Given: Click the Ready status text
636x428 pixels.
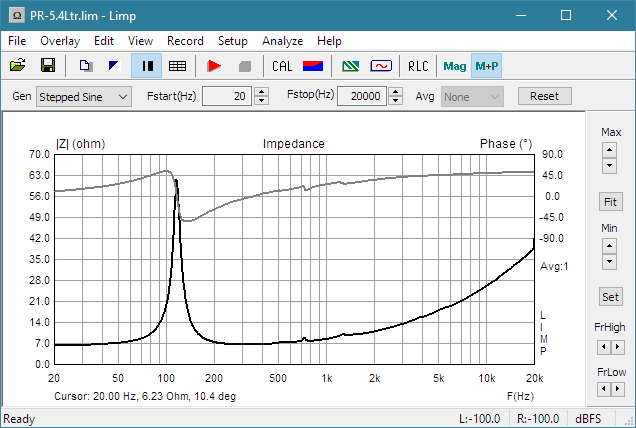Looking at the screenshot, I should 19,419.
